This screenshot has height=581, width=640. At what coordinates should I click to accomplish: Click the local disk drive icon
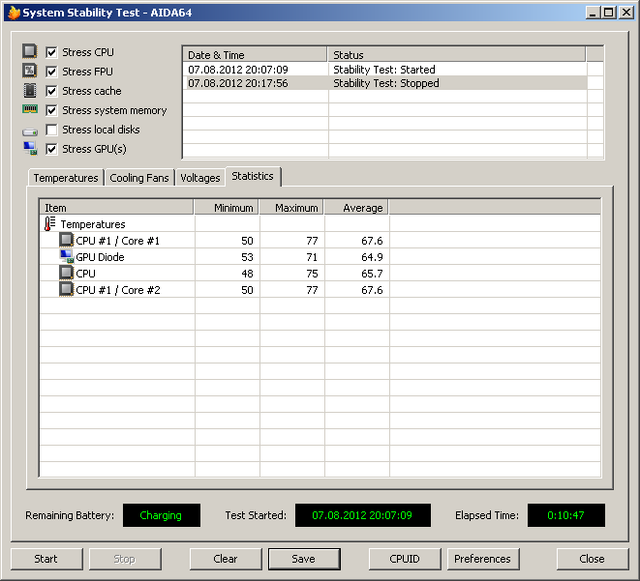(30, 130)
